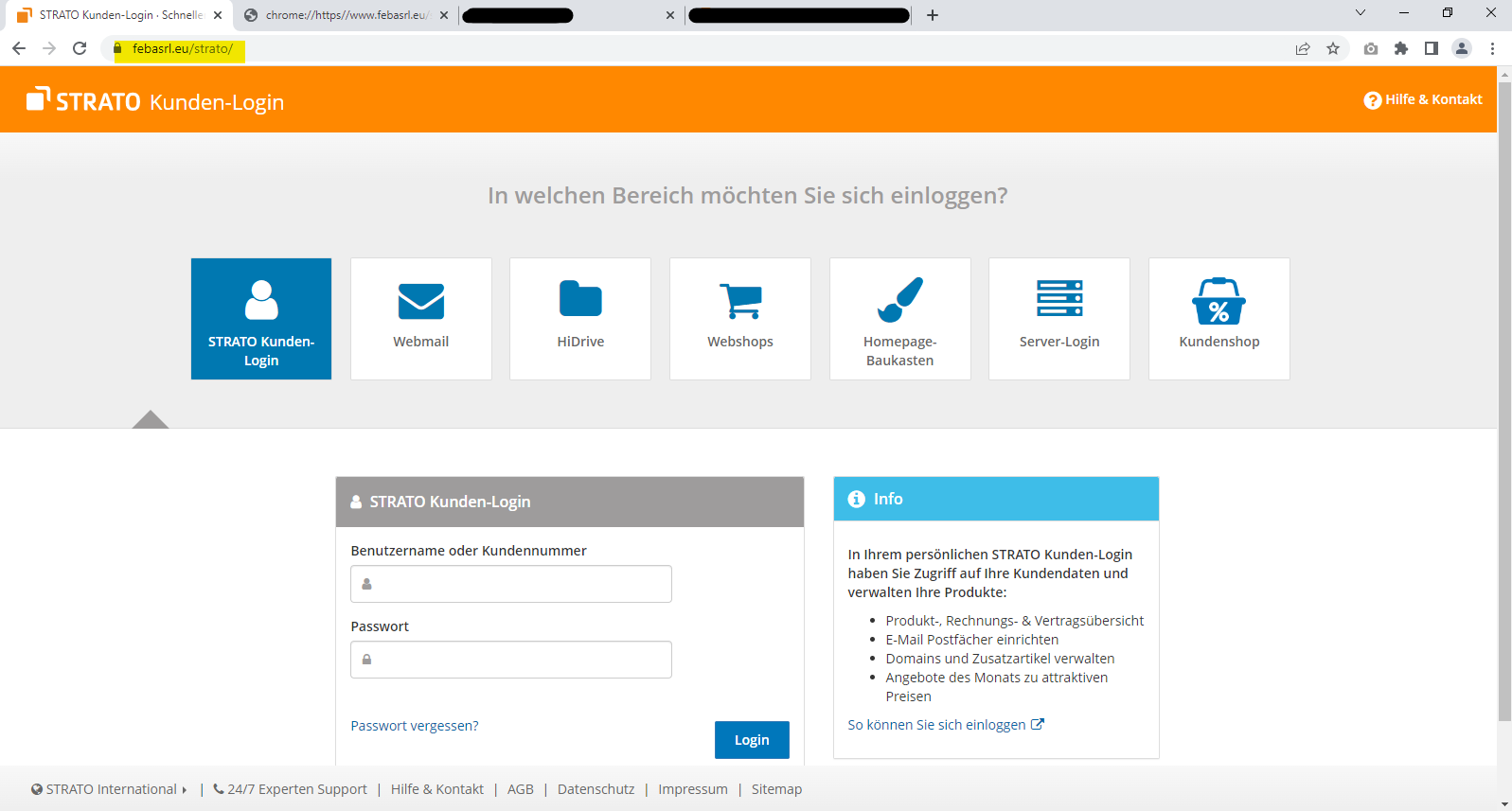Viewport: 1512px width, 811px height.
Task: Open the Chrome three-dot menu
Action: coord(1492,48)
